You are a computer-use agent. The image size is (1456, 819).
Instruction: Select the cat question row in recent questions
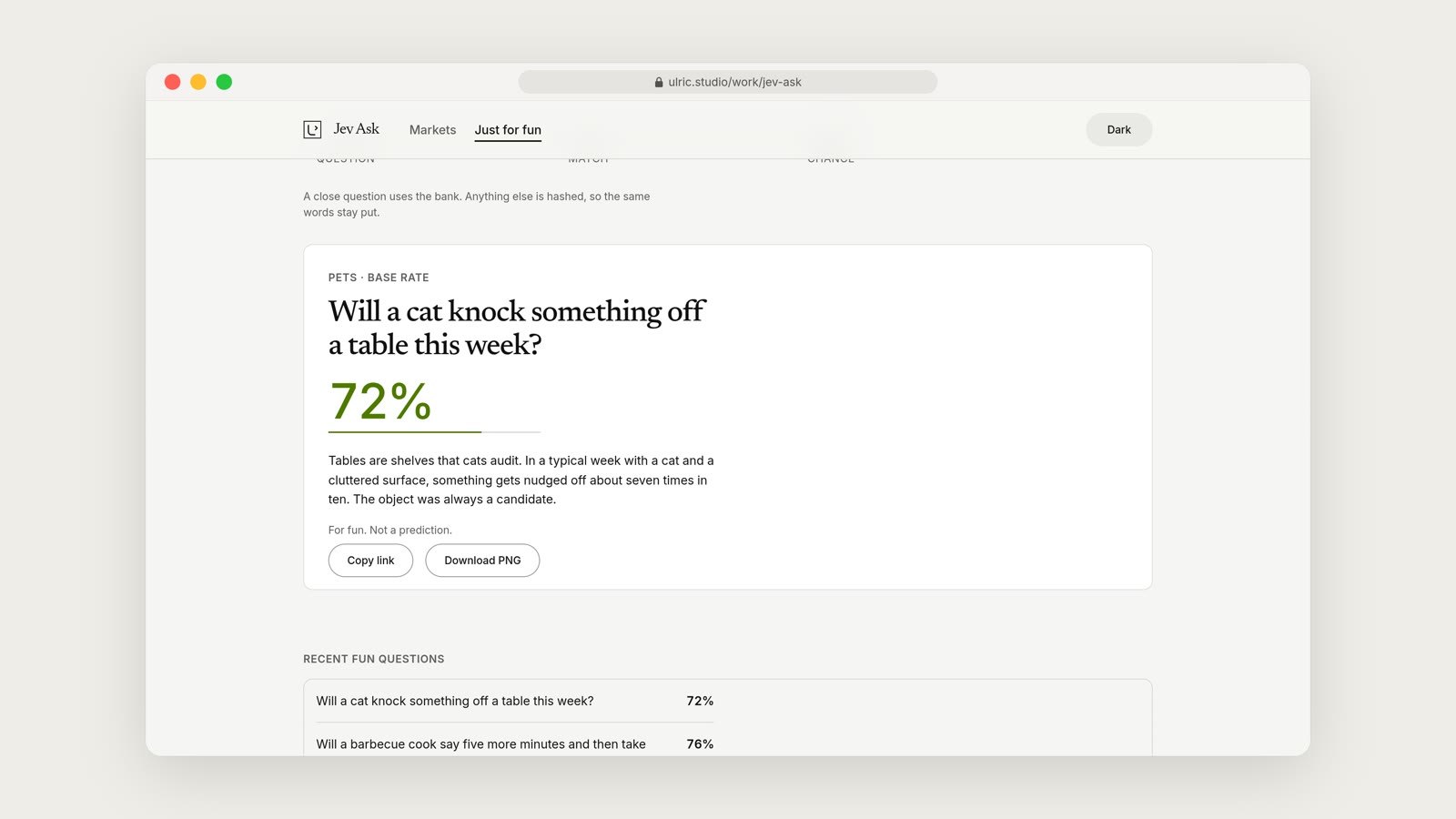point(515,701)
